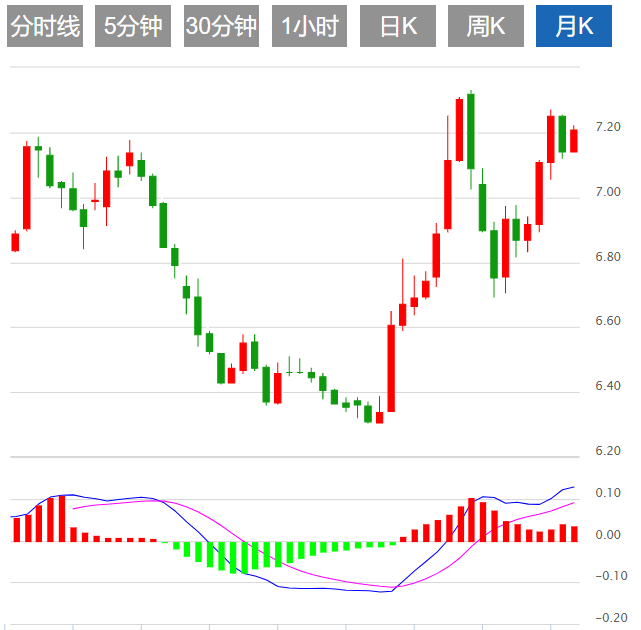Switch to the 分时线 tab
The width and height of the screenshot is (641, 630).
[x=44, y=27]
